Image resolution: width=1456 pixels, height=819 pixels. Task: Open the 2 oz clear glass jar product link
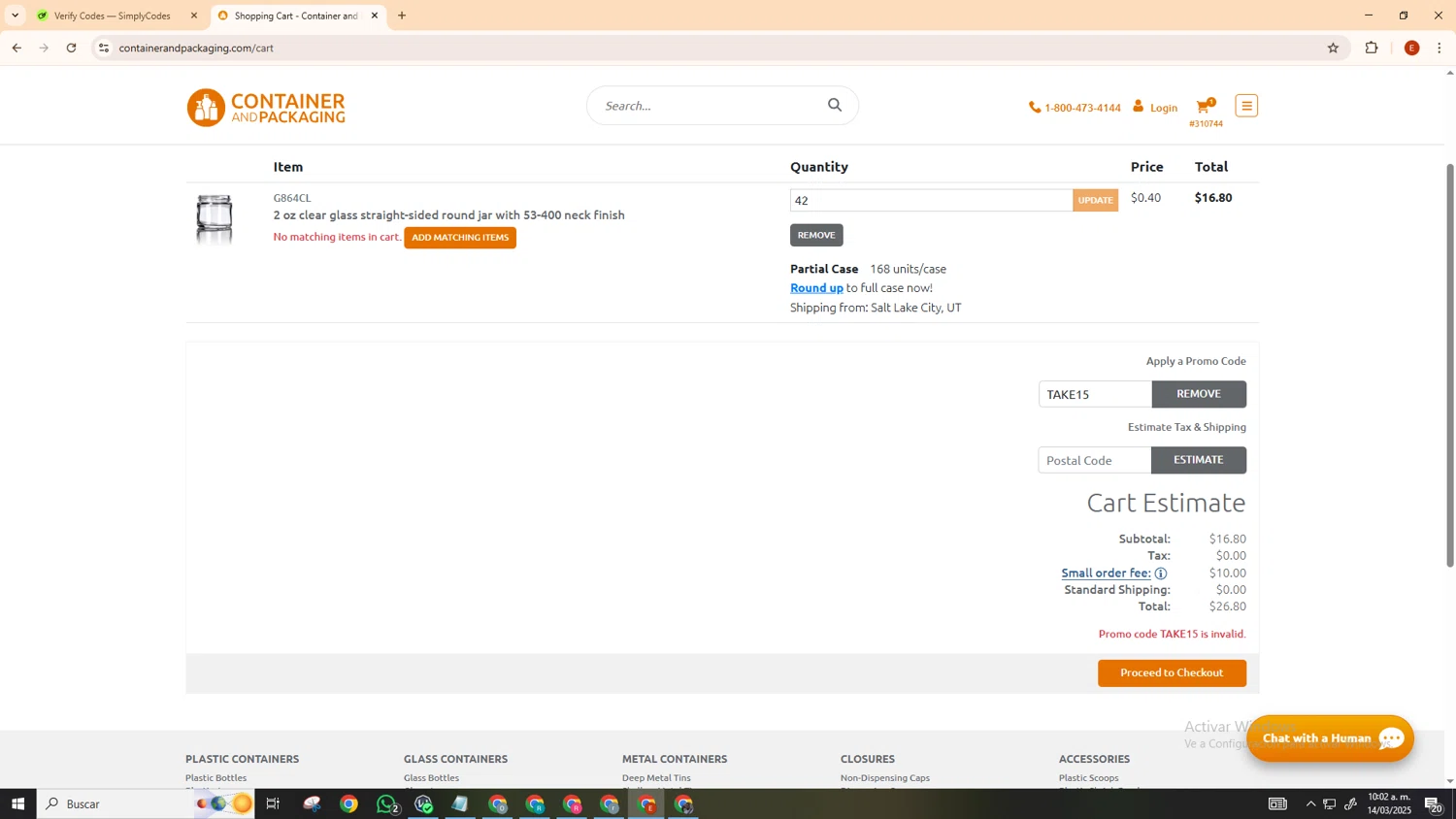(x=449, y=215)
